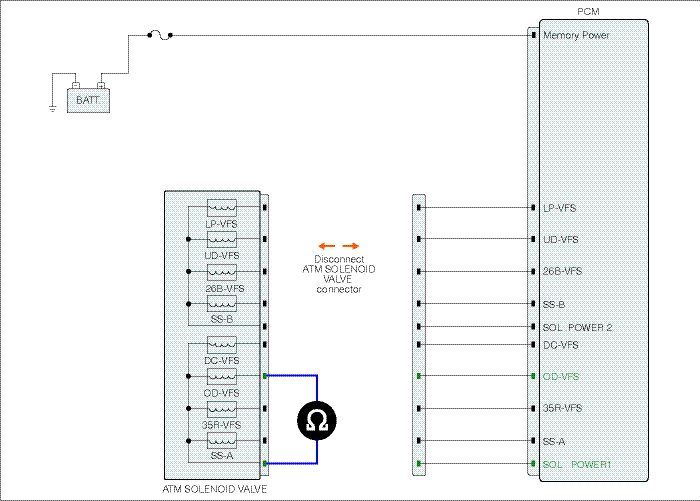Click the SS-B label inside the PCM

click(x=554, y=305)
